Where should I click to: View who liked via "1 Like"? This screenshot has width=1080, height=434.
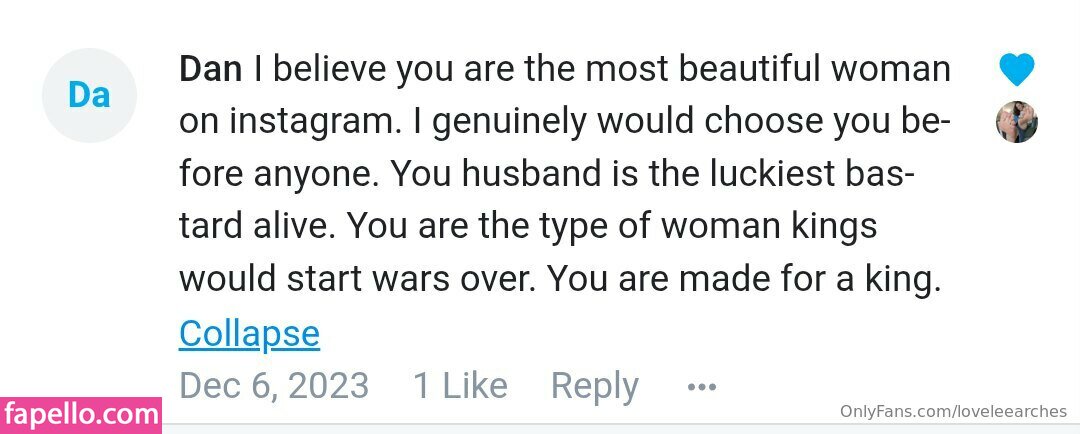click(x=461, y=386)
